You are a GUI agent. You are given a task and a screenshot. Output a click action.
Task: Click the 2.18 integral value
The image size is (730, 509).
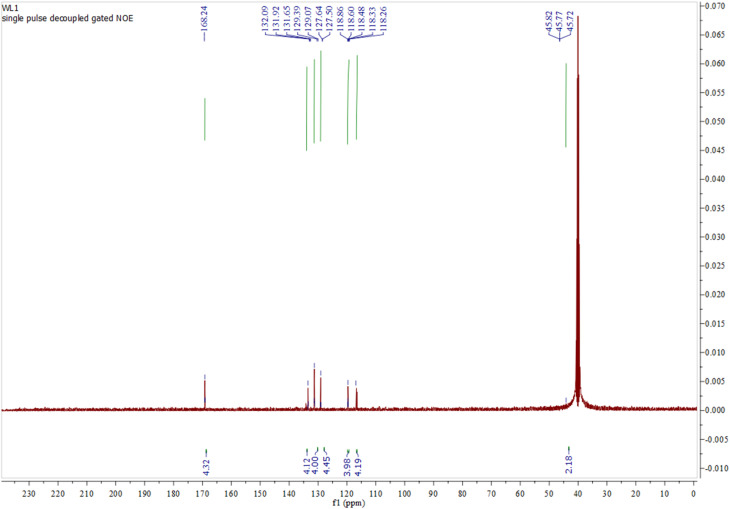[569, 465]
